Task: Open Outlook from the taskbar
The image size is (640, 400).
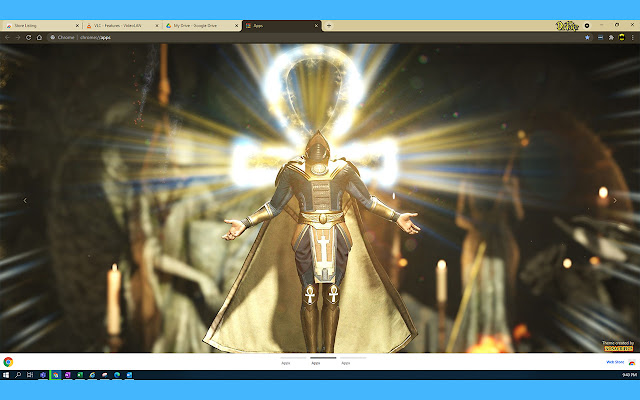Action: click(x=129, y=375)
